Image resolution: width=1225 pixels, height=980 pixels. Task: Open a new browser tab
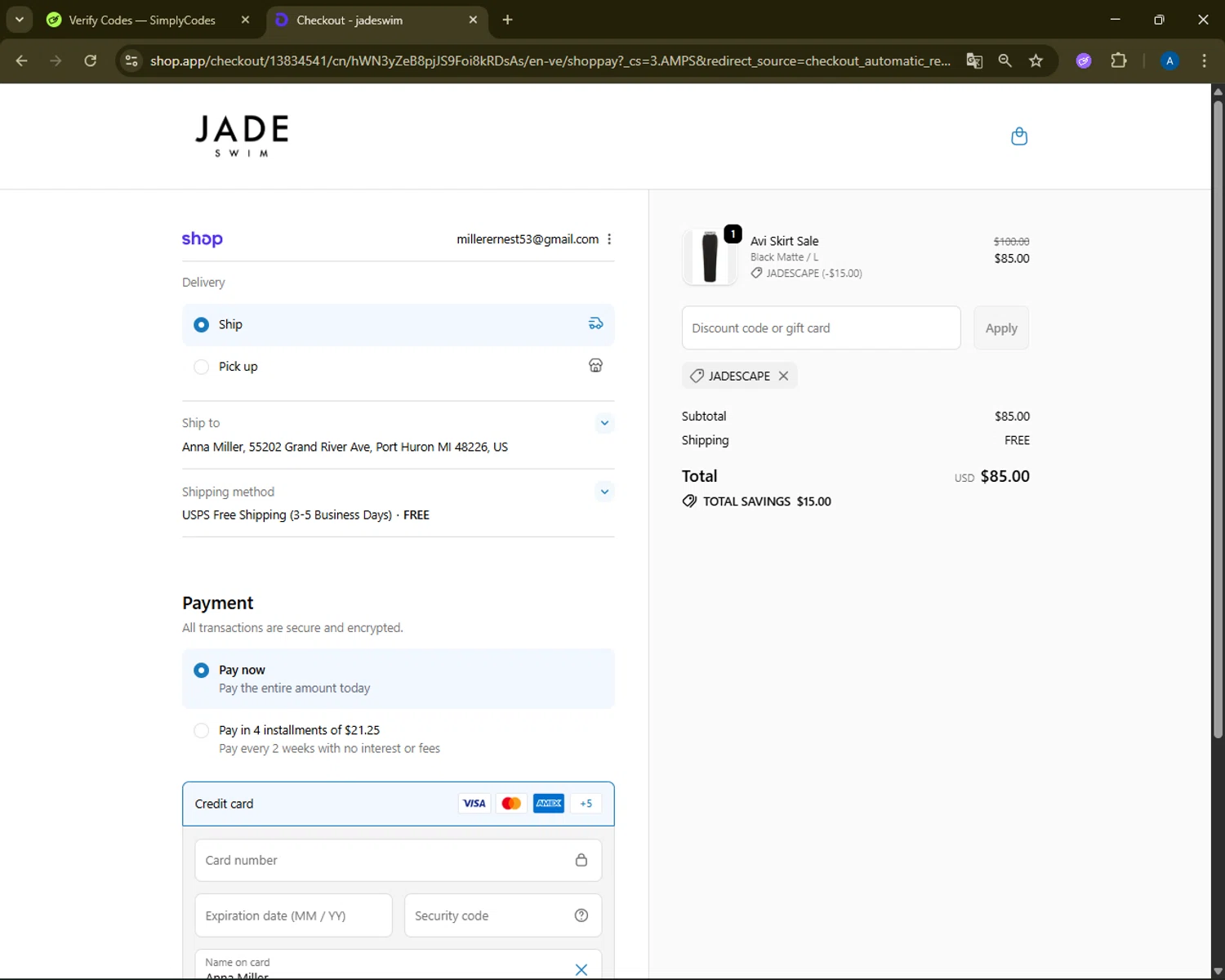508,20
